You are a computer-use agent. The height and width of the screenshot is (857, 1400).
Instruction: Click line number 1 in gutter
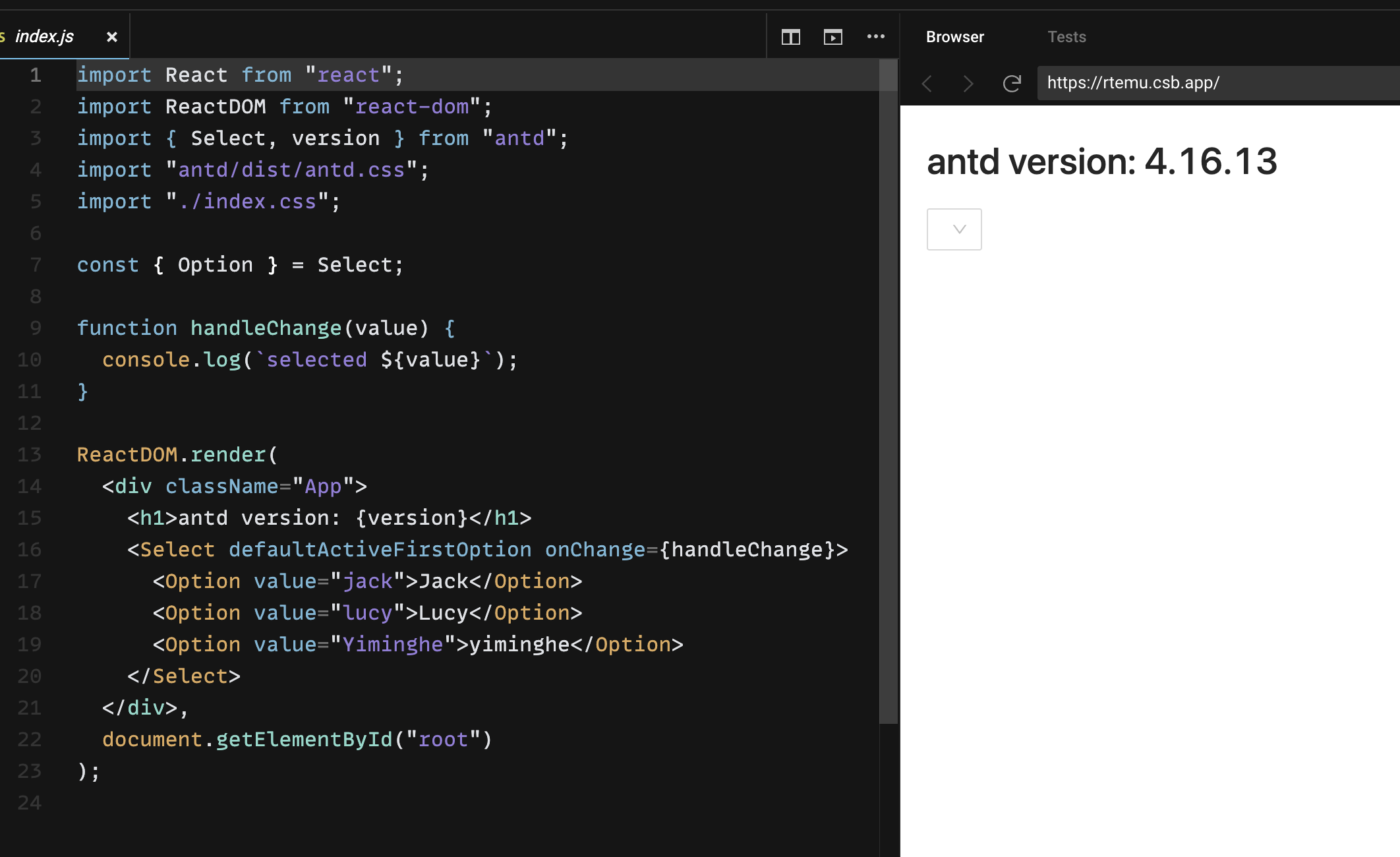(36, 75)
